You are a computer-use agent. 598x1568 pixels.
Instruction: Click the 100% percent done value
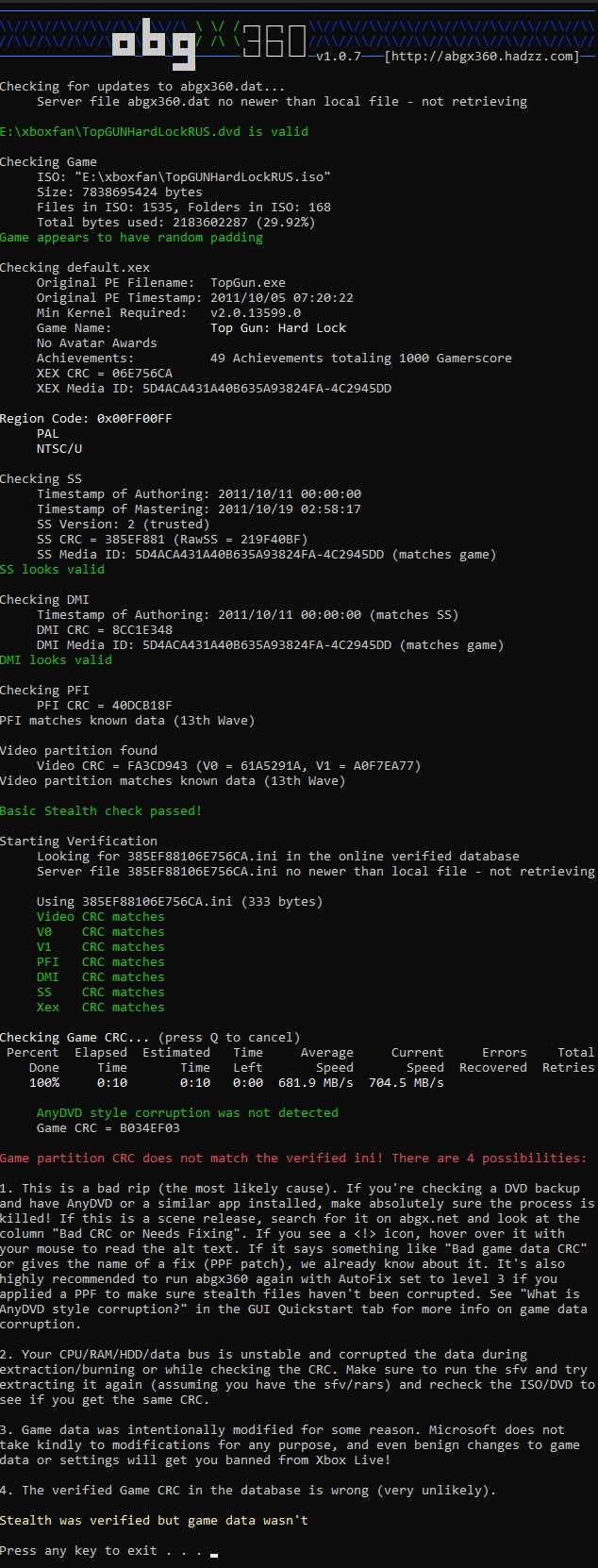click(44, 1083)
